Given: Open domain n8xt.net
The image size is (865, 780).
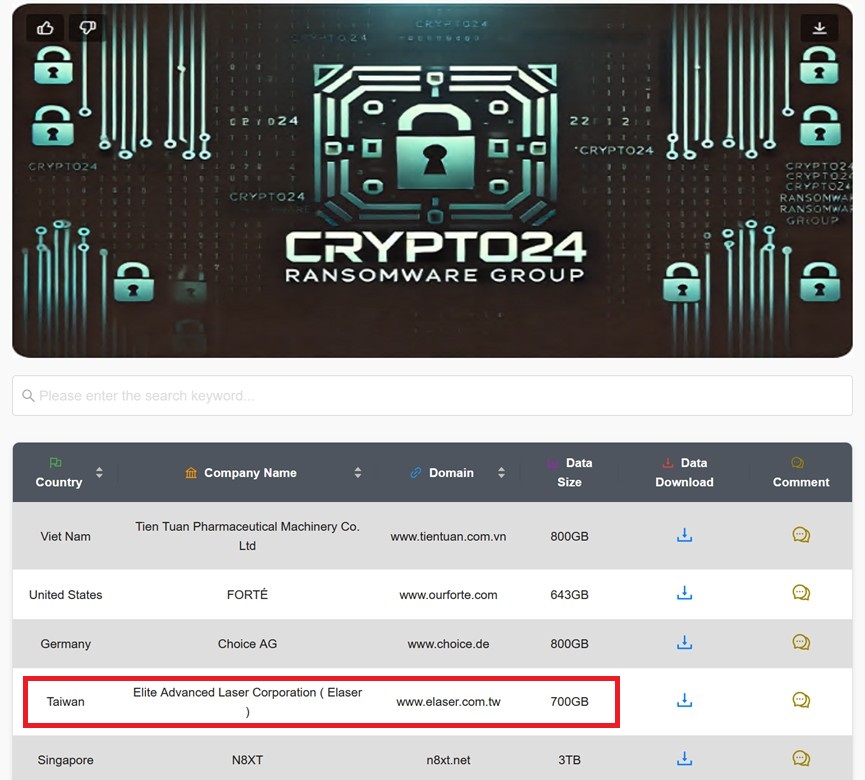Looking at the screenshot, I should click(448, 760).
